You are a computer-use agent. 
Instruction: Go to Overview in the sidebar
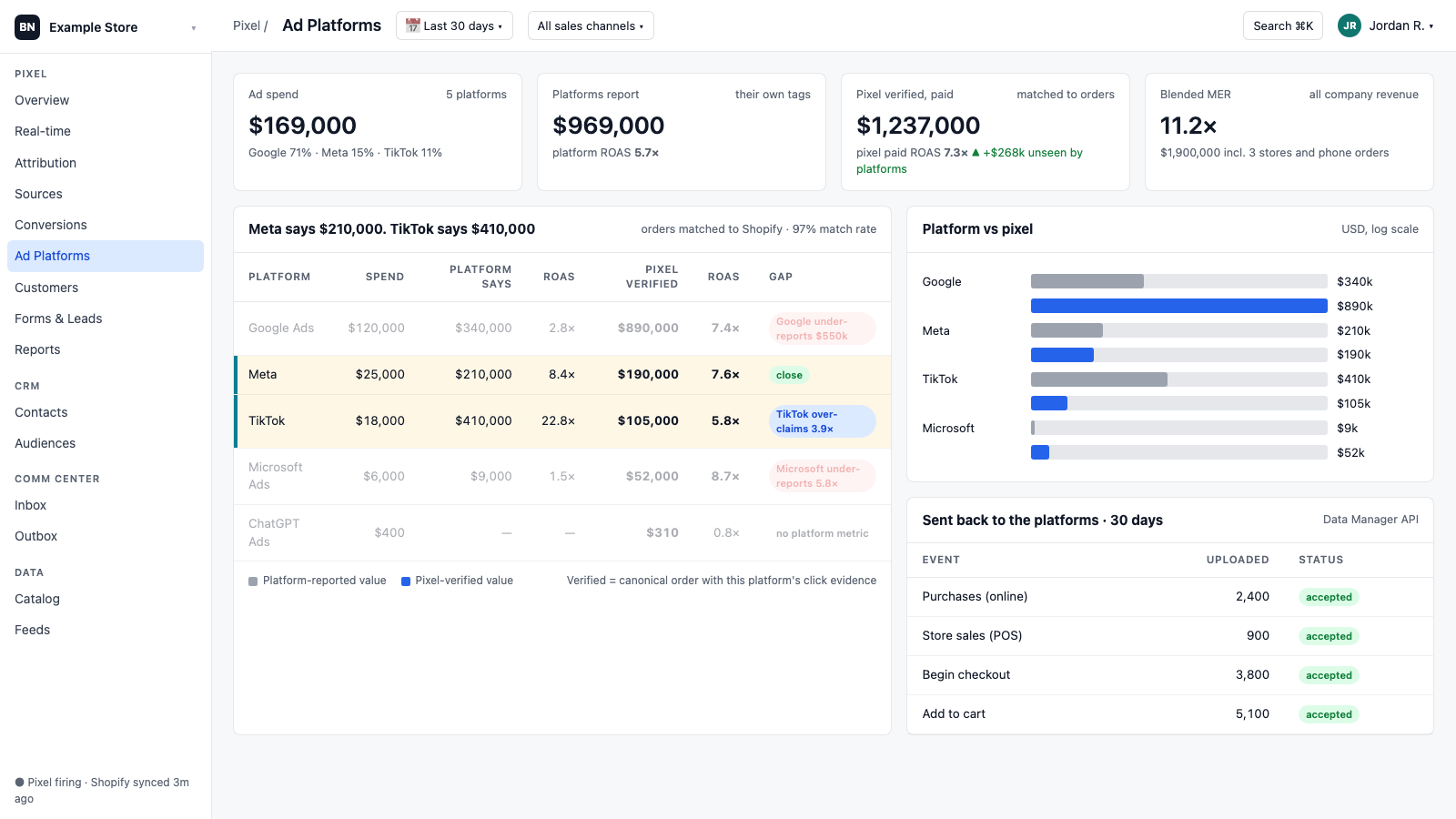106,100
